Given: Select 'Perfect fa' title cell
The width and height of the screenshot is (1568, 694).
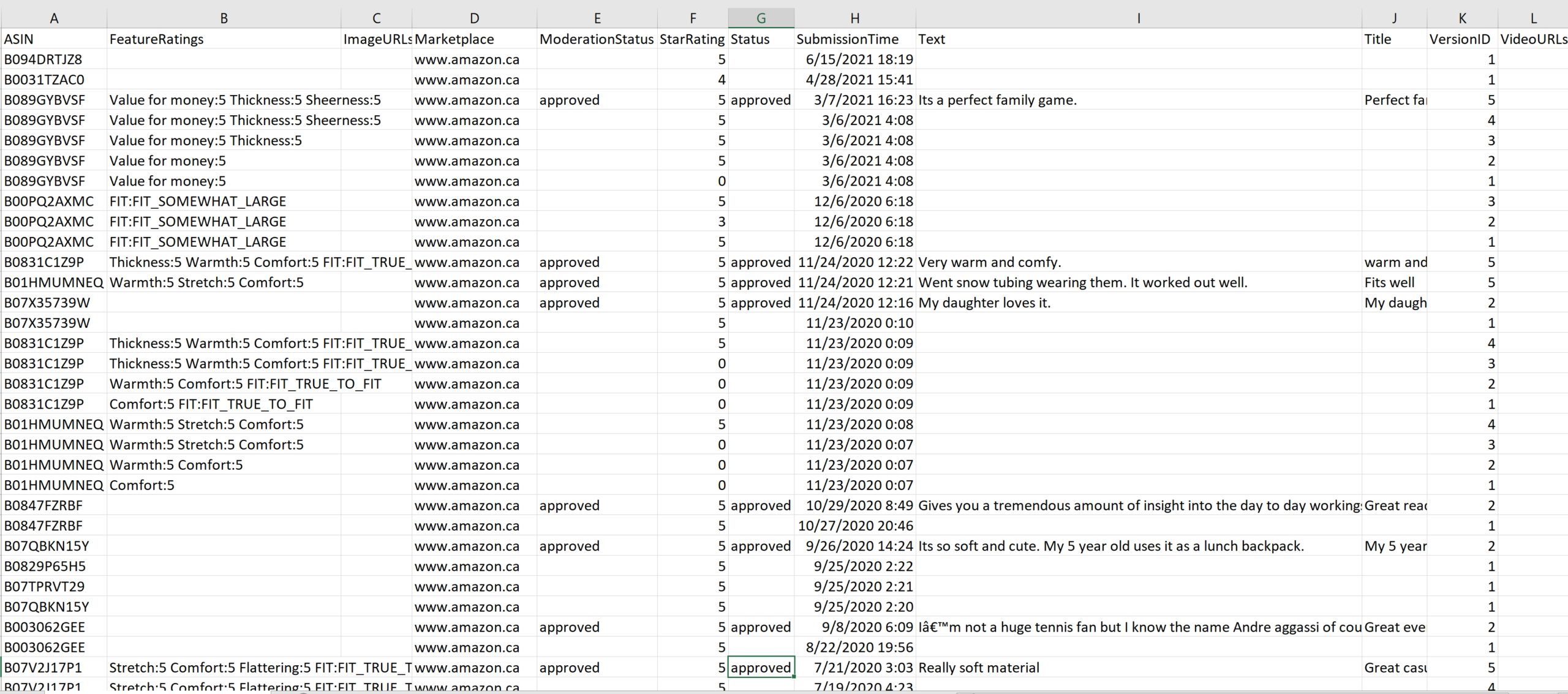Looking at the screenshot, I should [1395, 100].
